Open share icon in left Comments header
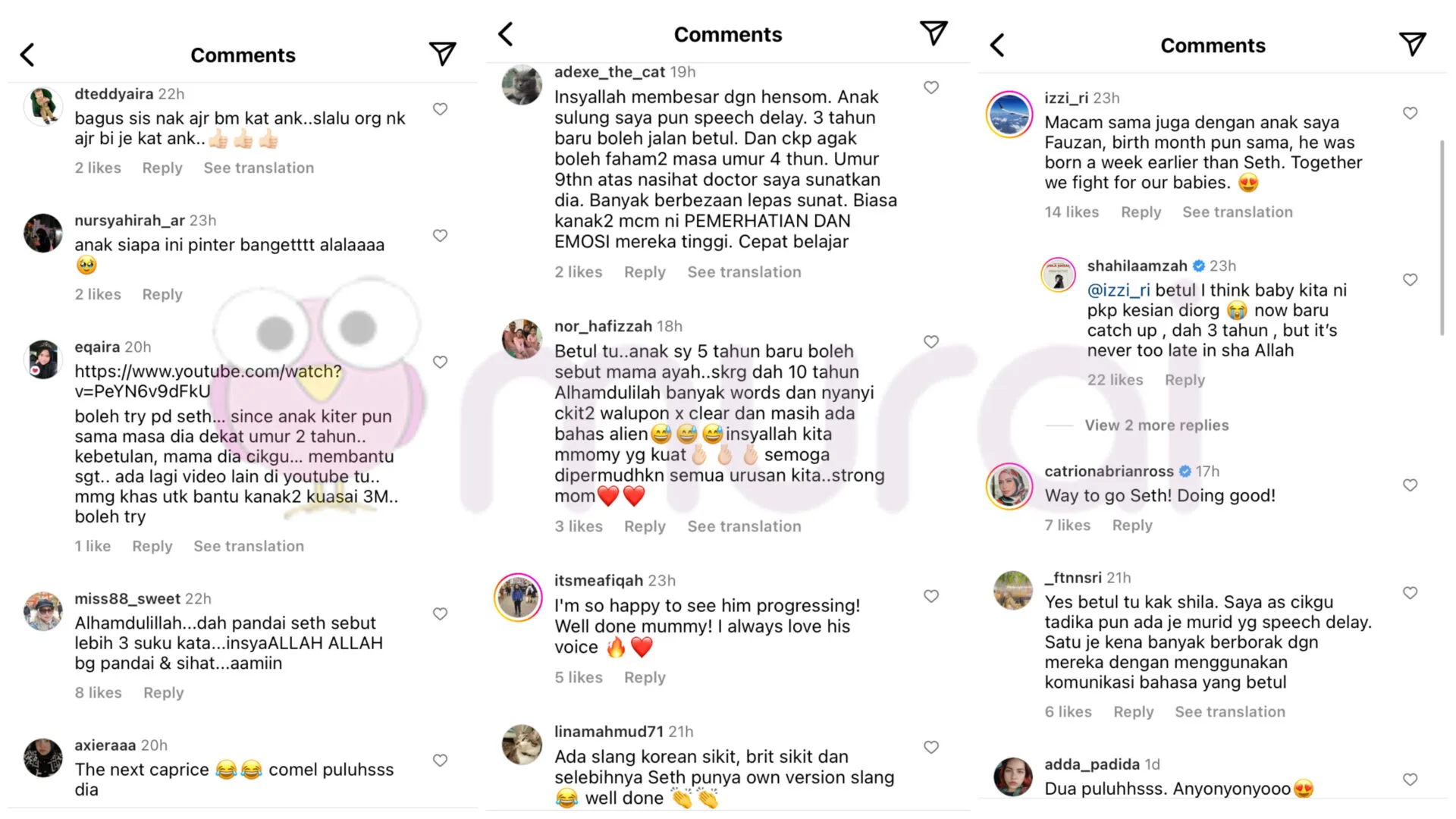The height and width of the screenshot is (819, 1456). [442, 54]
